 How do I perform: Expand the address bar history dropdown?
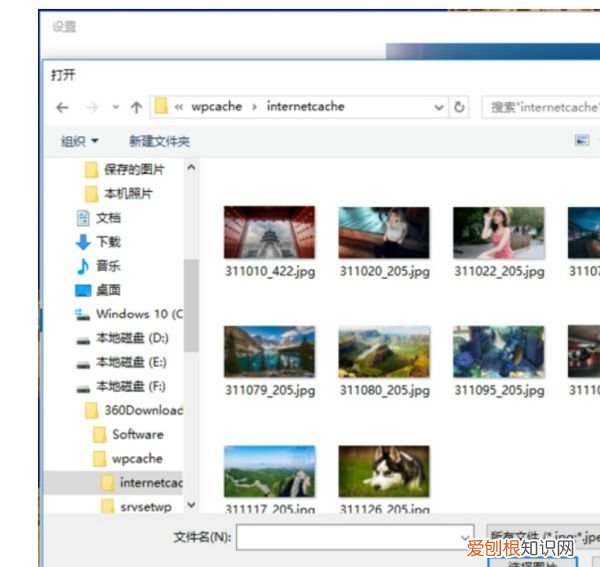pos(439,108)
